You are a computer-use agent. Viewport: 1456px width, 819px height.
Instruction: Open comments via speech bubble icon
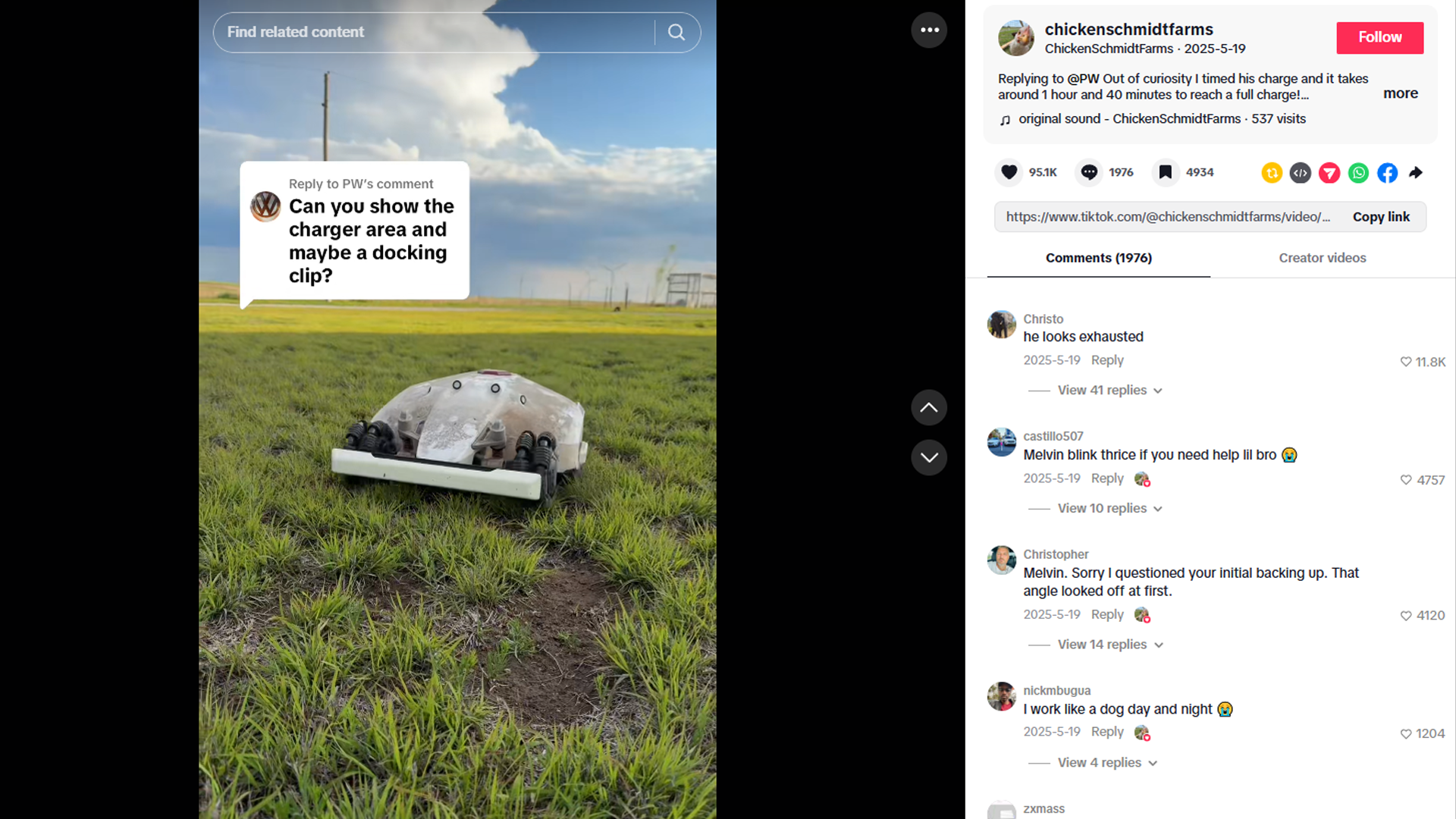1089,172
